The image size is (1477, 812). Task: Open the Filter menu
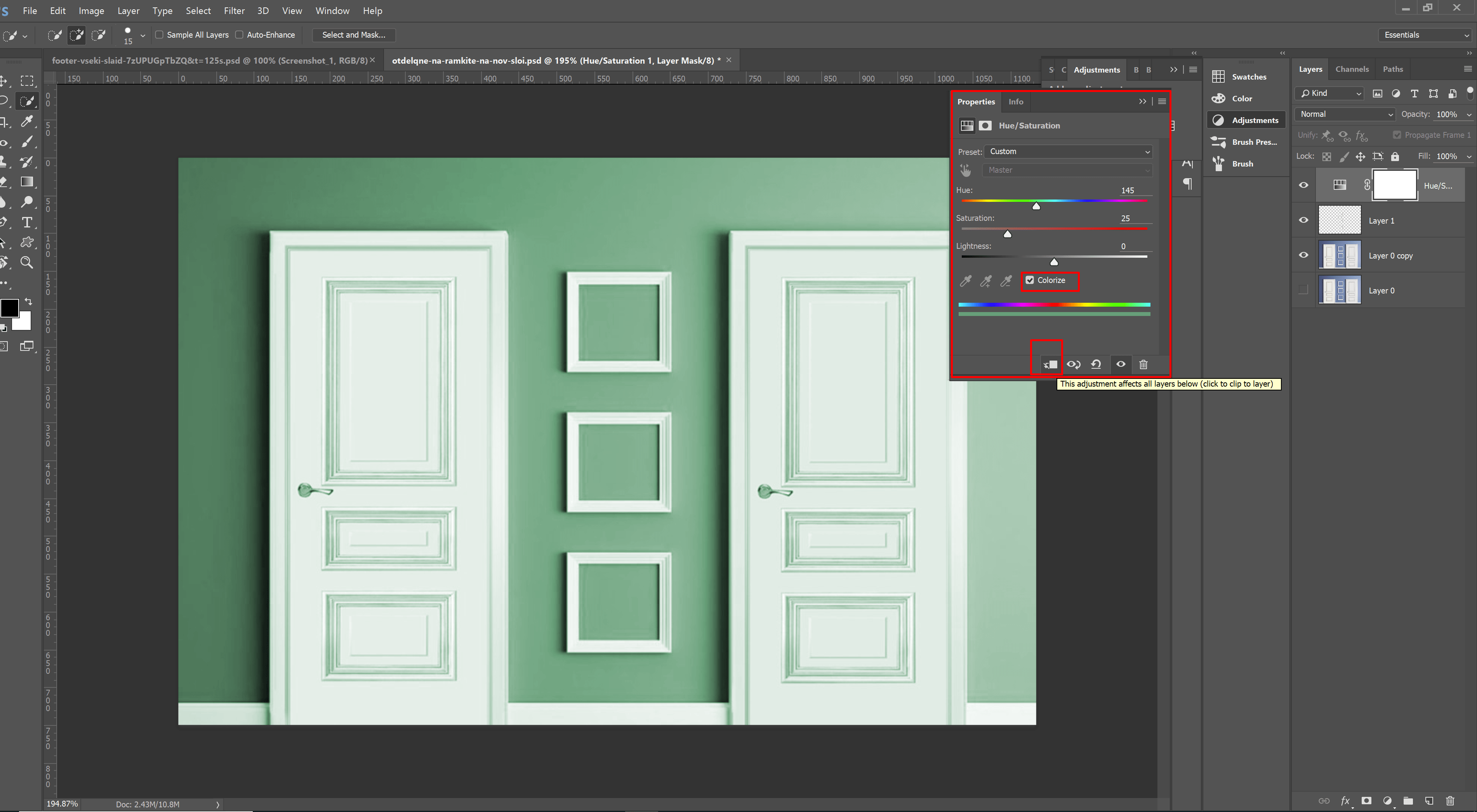tap(234, 11)
